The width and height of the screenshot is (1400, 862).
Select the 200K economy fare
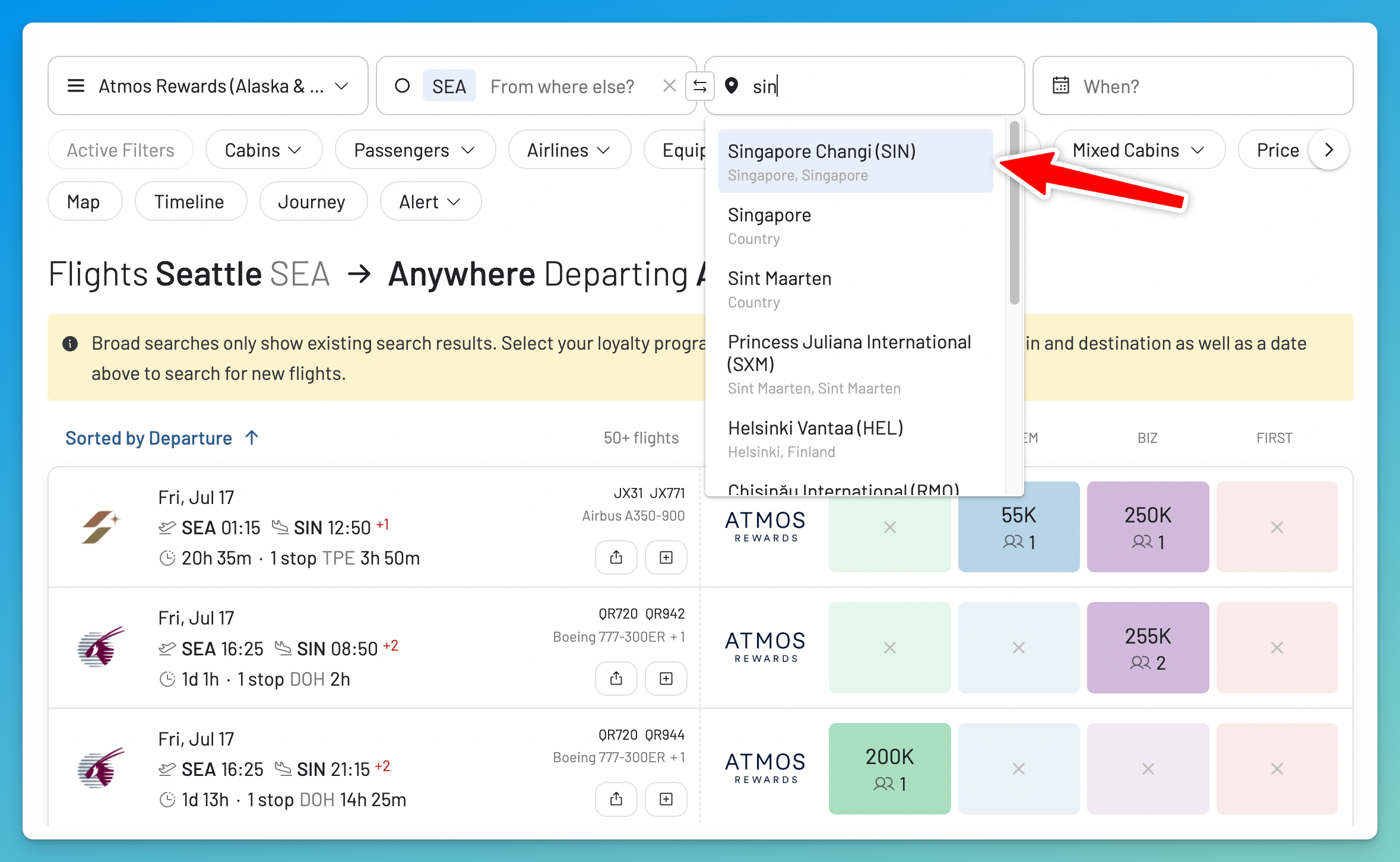coord(889,769)
